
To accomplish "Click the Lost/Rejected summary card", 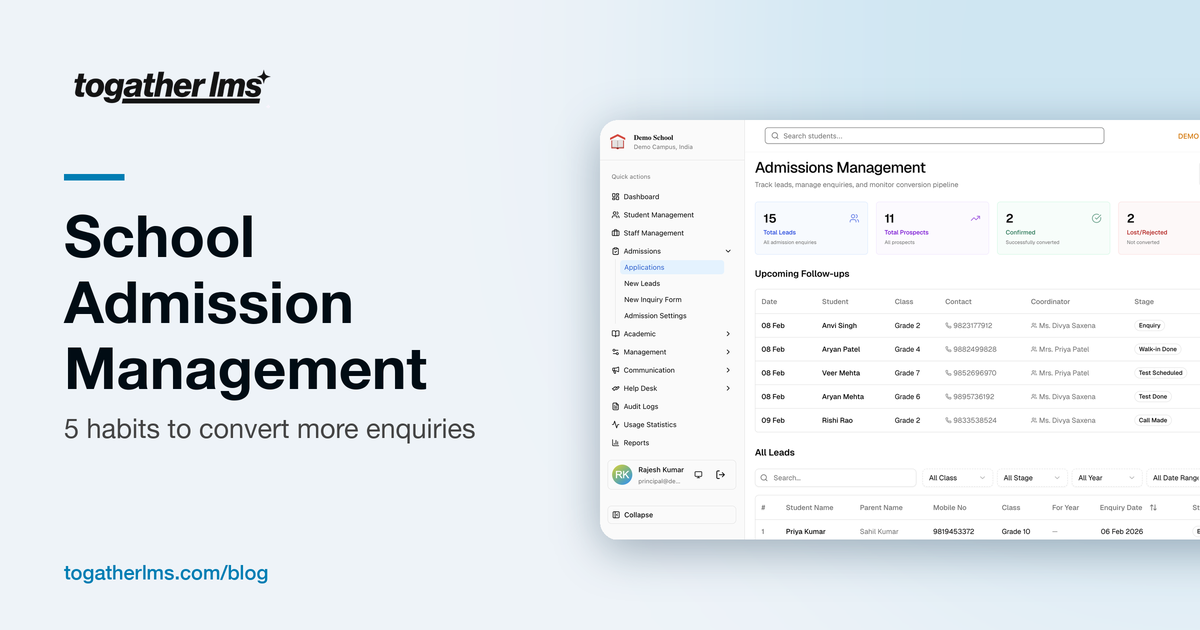I will point(1159,228).
